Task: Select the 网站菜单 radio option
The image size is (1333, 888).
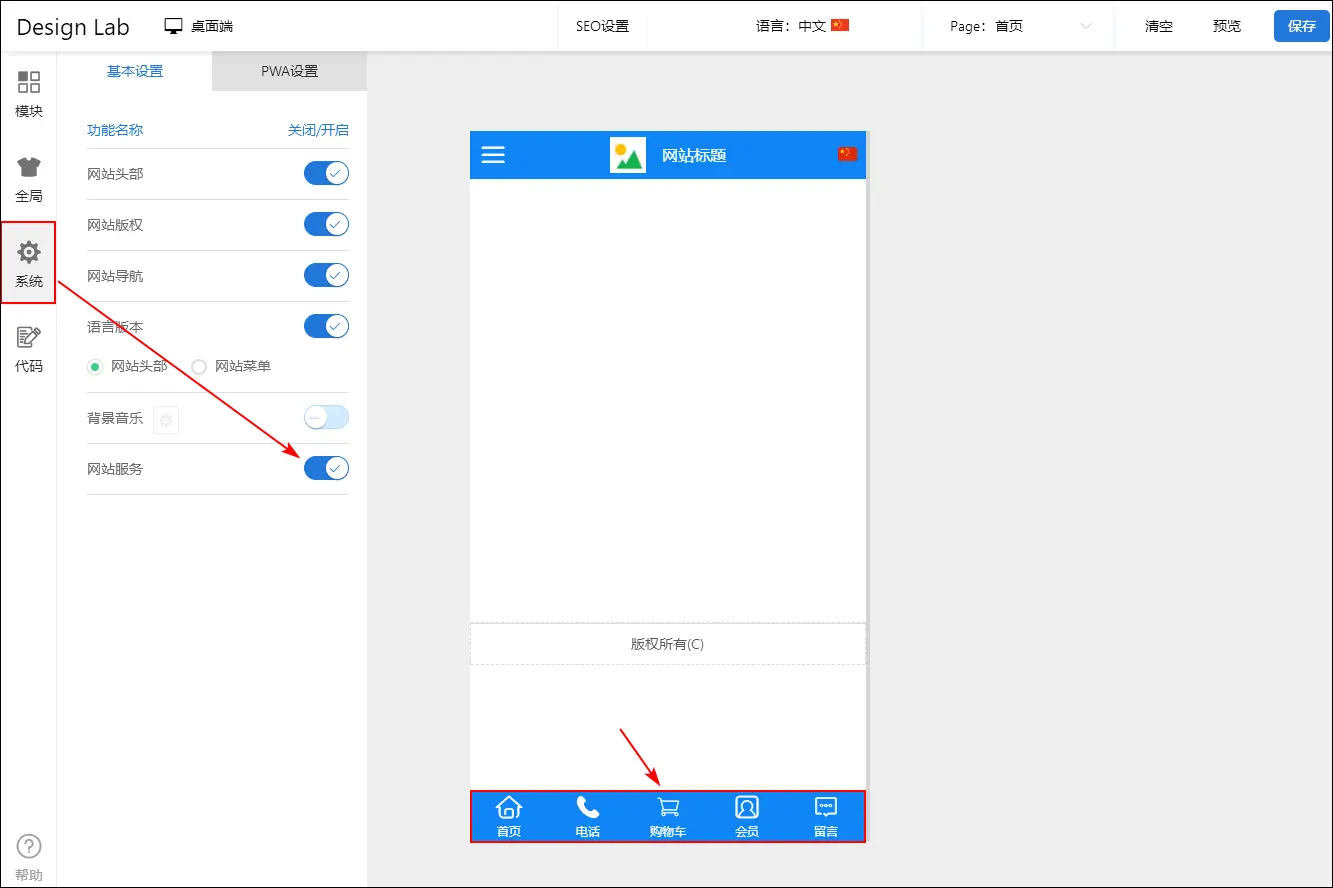Action: (199, 367)
